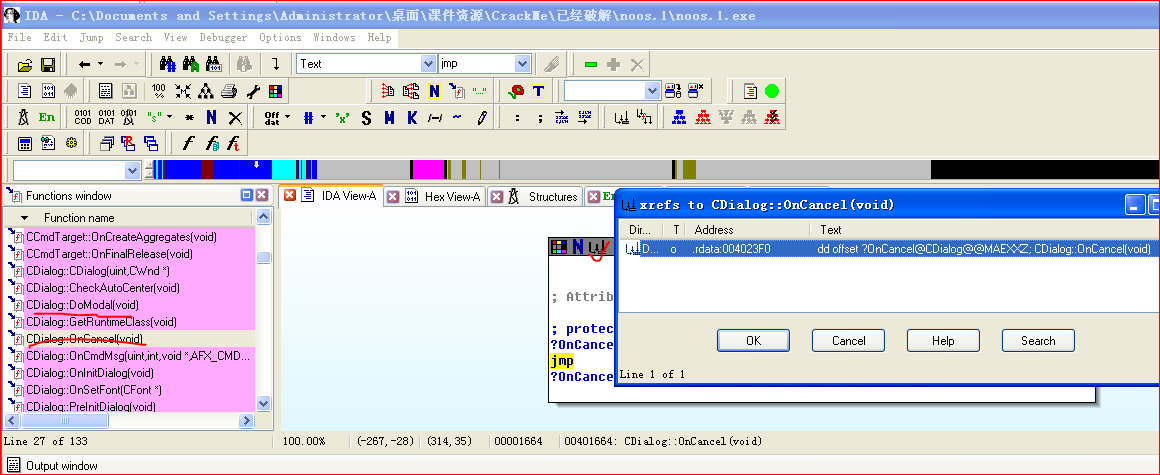Open a file using the folder icon

[x=25, y=64]
